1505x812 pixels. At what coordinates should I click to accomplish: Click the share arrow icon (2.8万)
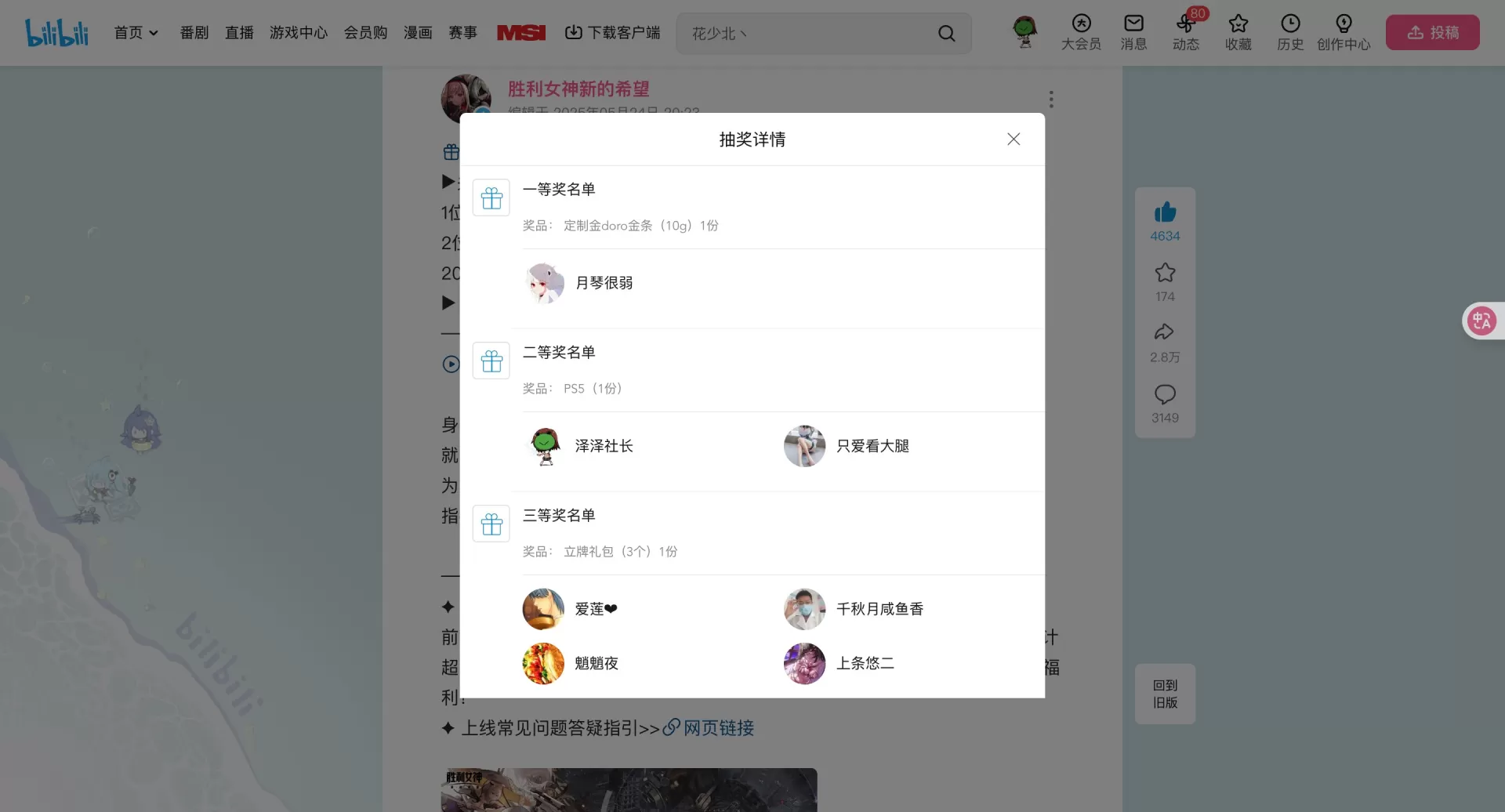1165,332
